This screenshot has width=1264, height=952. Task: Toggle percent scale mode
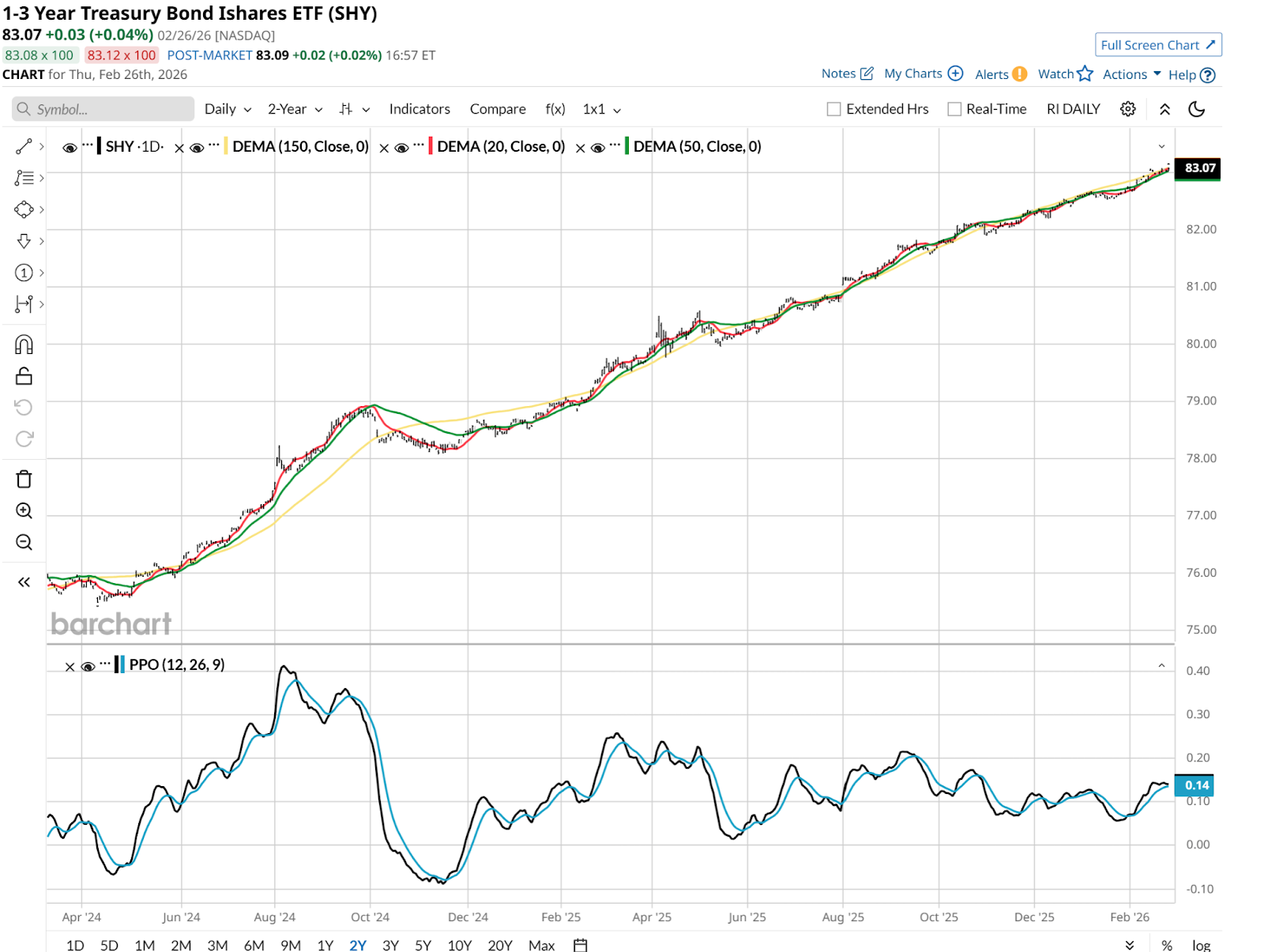pyautogui.click(x=1167, y=946)
